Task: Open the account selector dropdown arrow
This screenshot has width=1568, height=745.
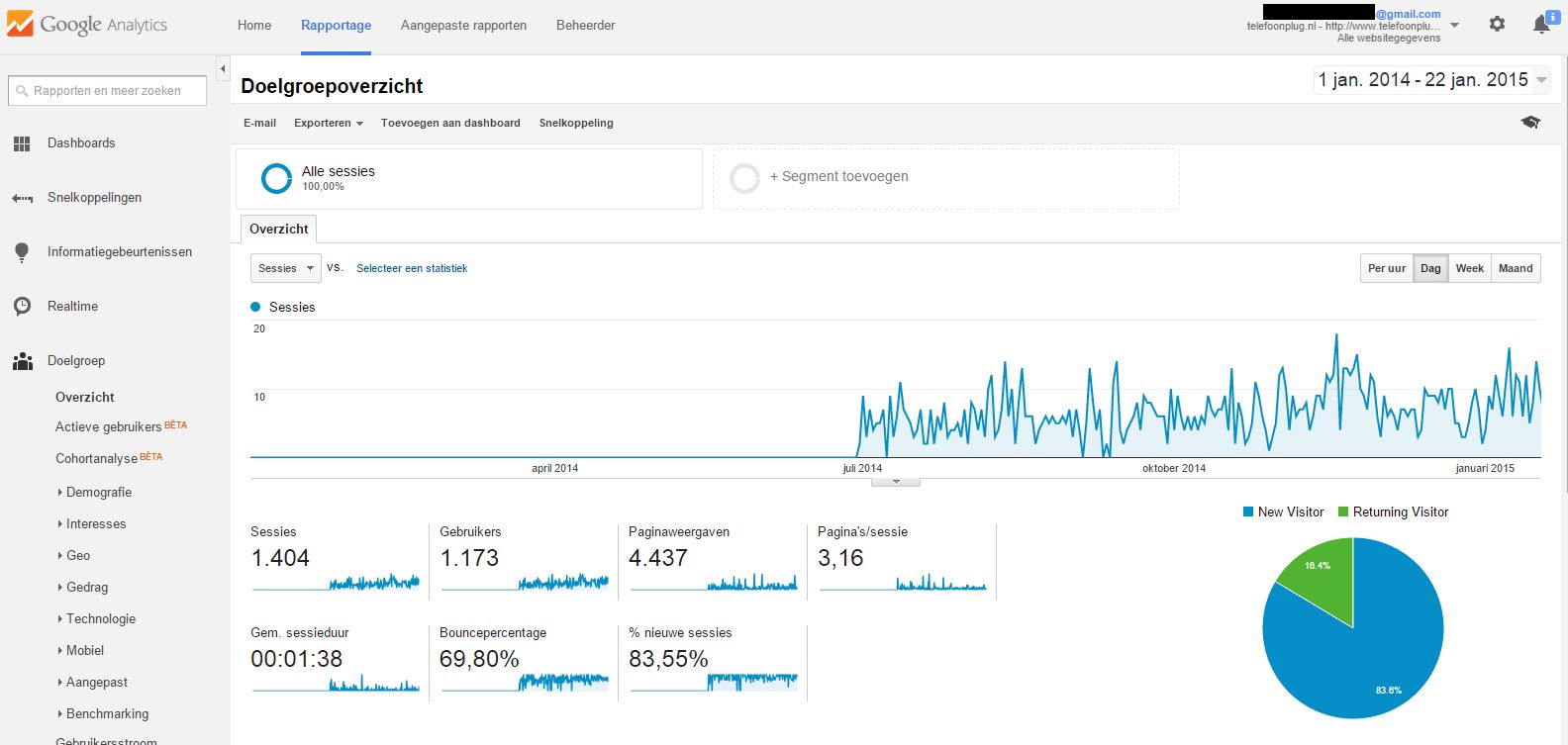Action: 1454,25
